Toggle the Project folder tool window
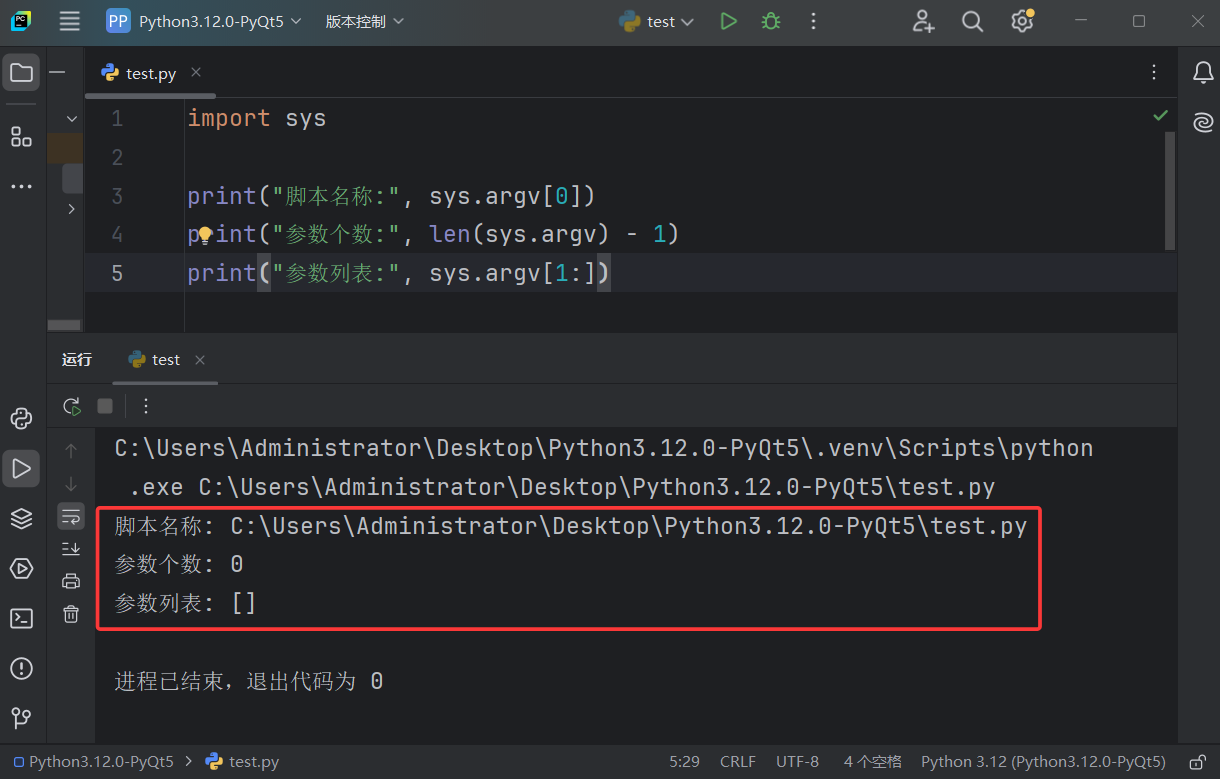Screen dimensions: 1220x779 coord(21,73)
